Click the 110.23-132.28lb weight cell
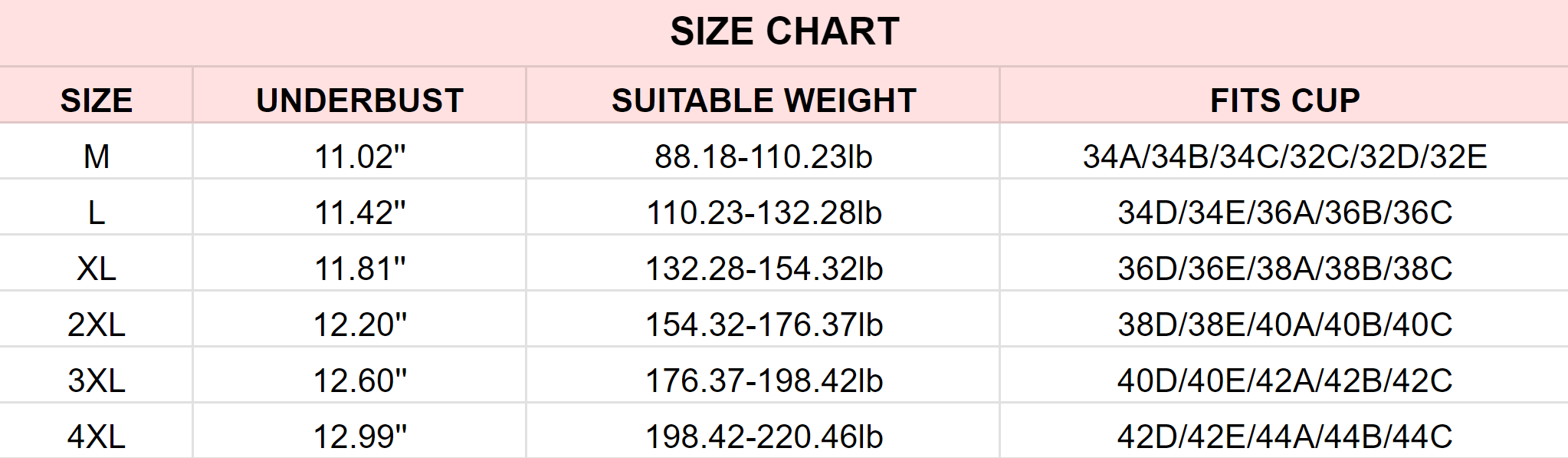This screenshot has height=458, width=1568. point(763,213)
